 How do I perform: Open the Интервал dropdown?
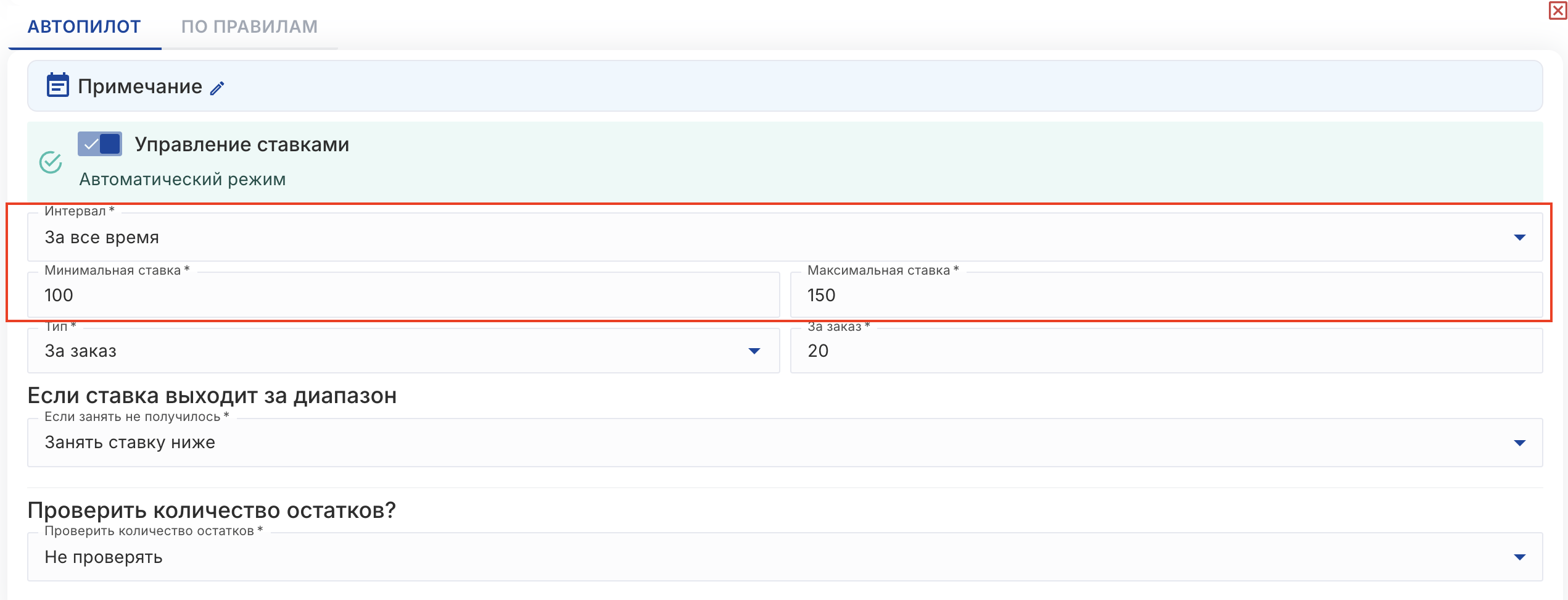pos(783,238)
